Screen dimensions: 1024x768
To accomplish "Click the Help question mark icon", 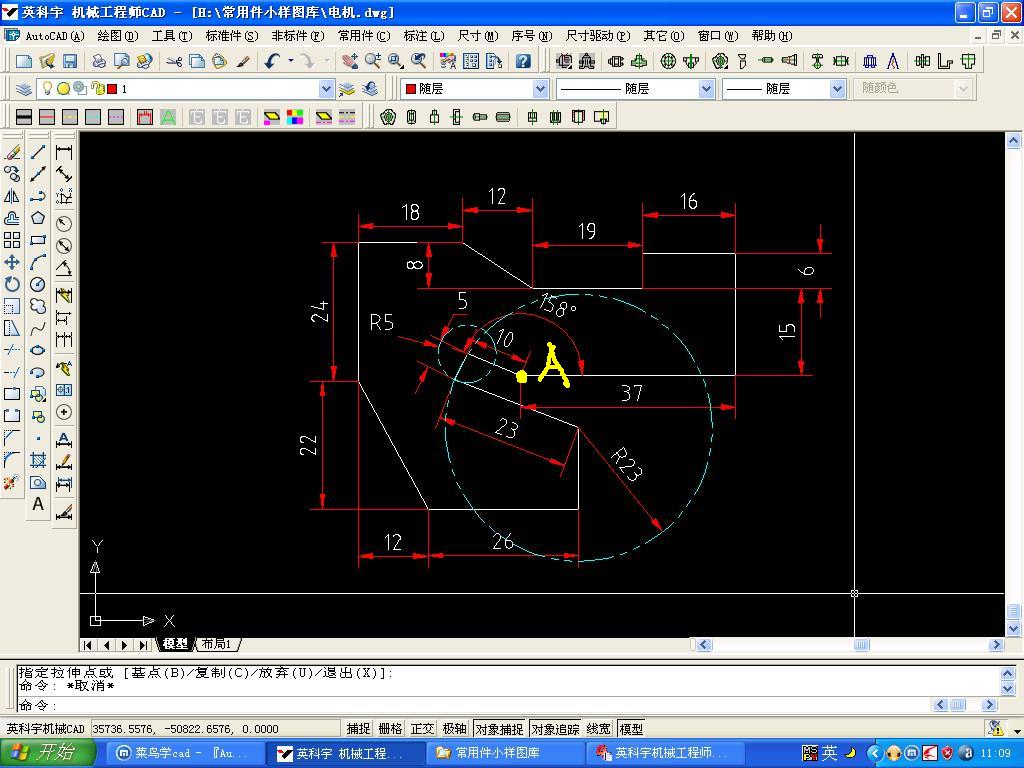I will tap(522, 61).
